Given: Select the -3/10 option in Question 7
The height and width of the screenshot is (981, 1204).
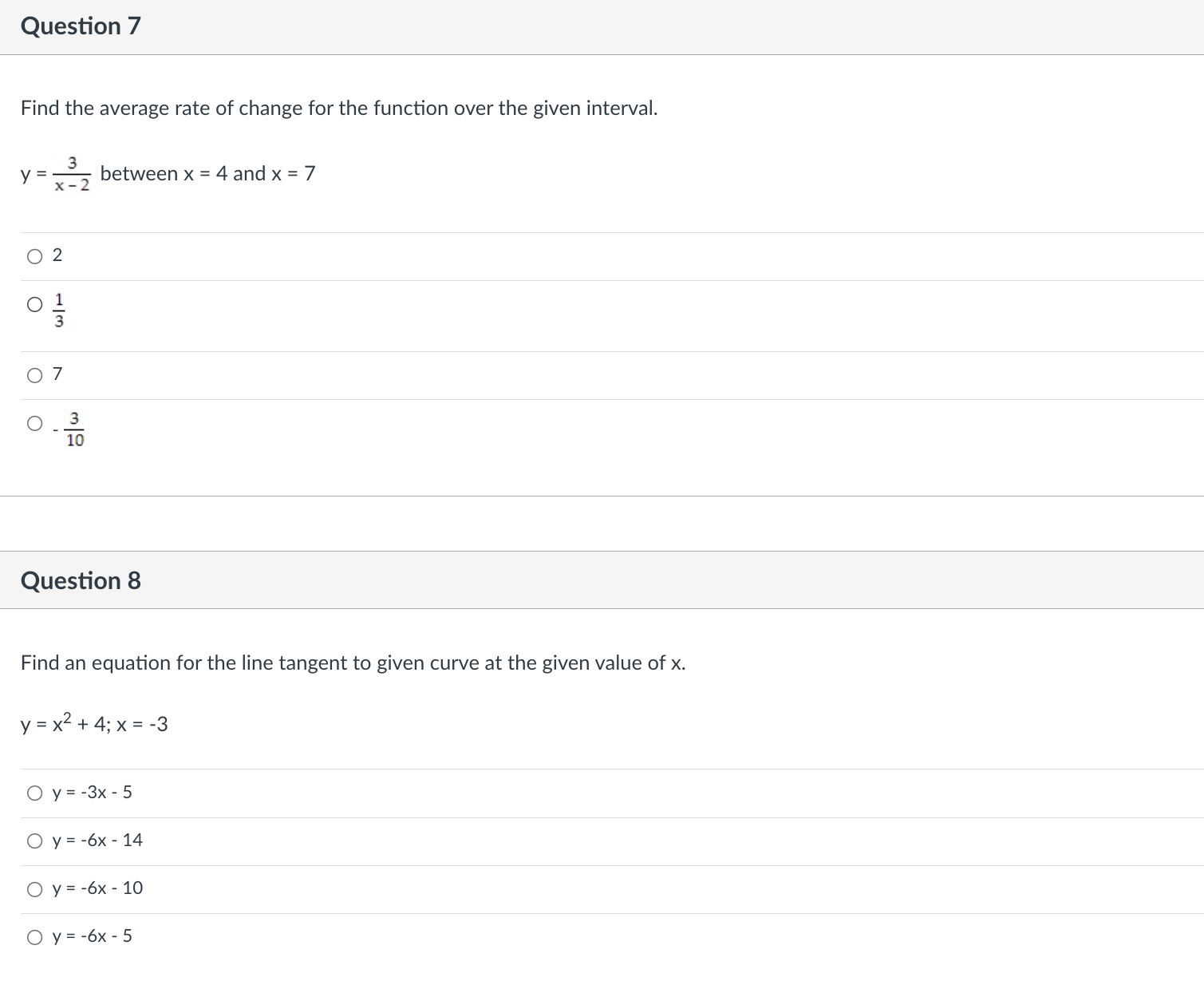Looking at the screenshot, I should pos(35,423).
